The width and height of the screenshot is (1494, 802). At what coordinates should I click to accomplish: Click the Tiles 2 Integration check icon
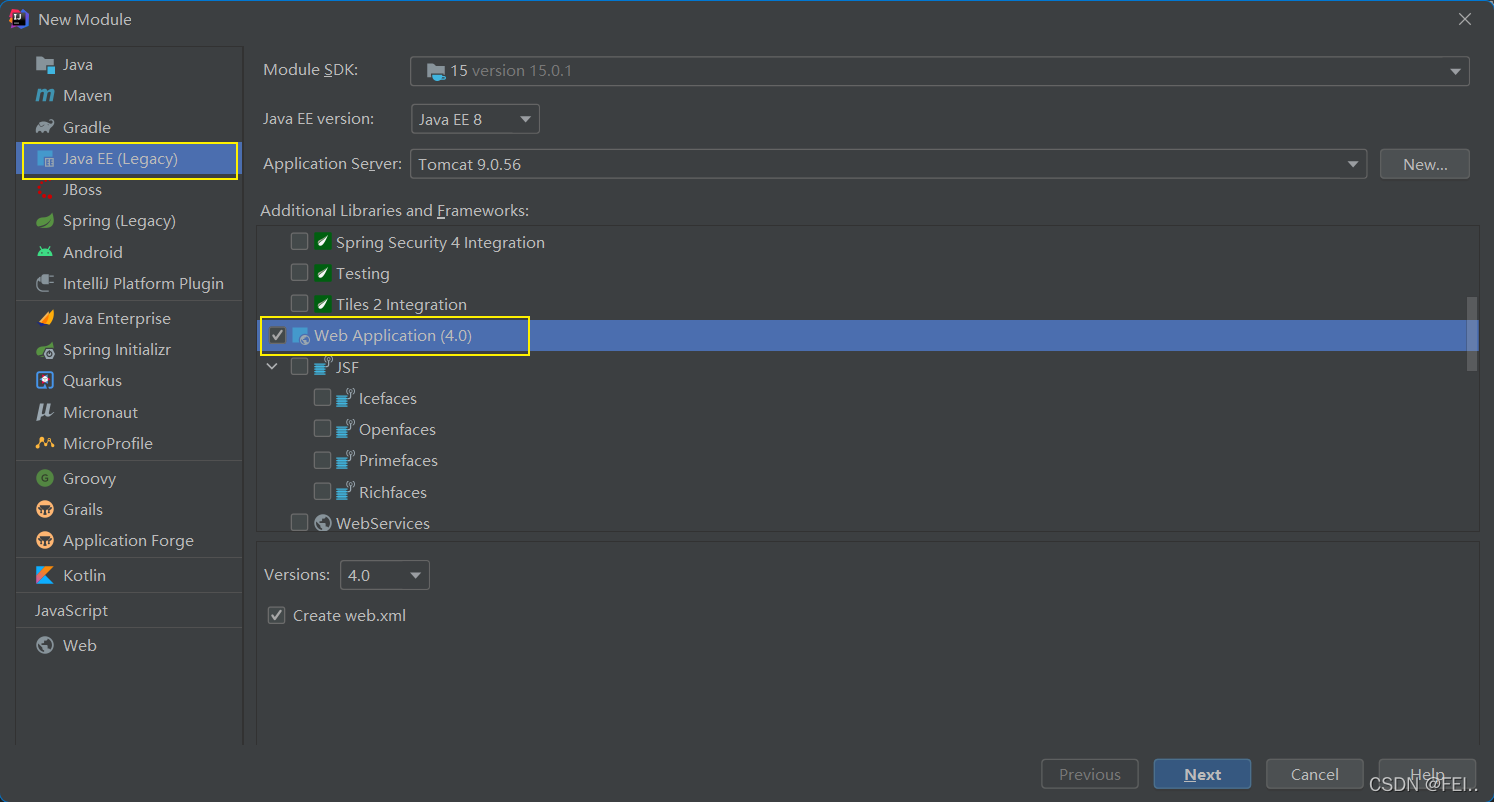coord(323,304)
